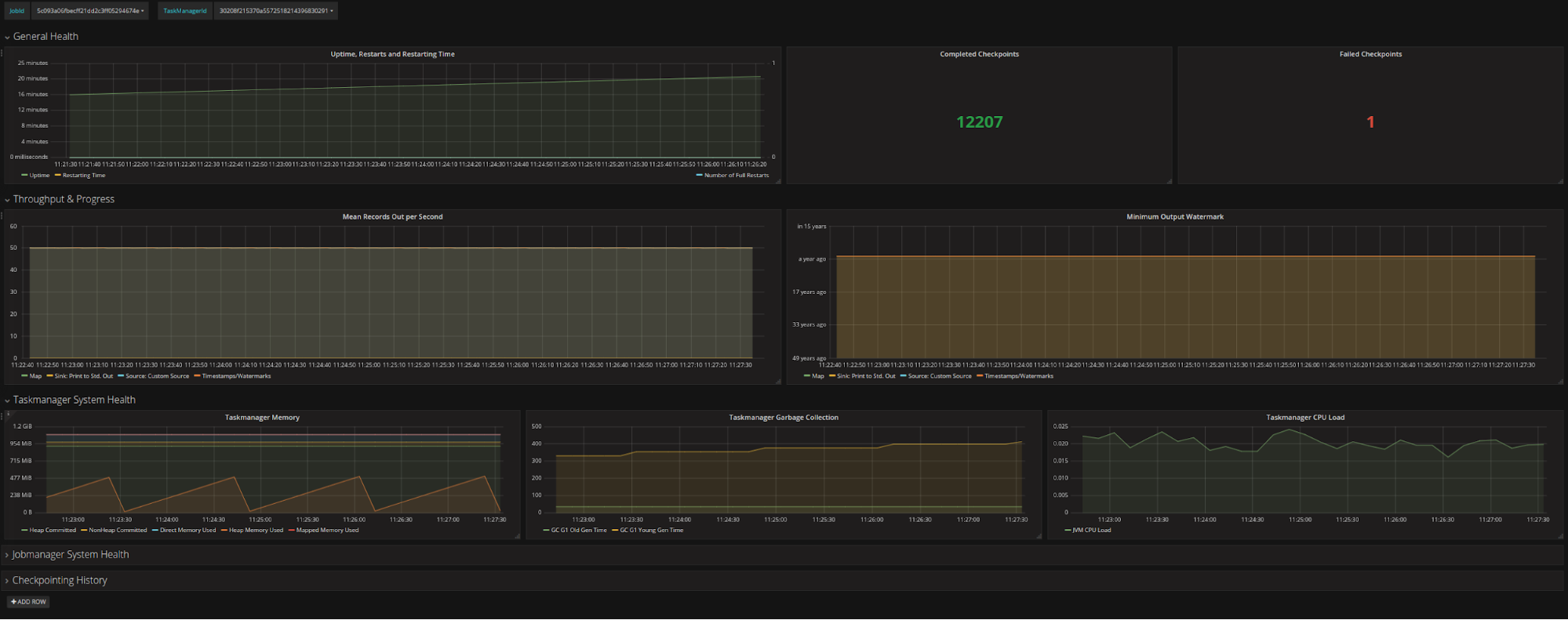Toggle the JVM CPU Load legend series
Image resolution: width=1568 pixels, height=620 pixels.
(1091, 531)
